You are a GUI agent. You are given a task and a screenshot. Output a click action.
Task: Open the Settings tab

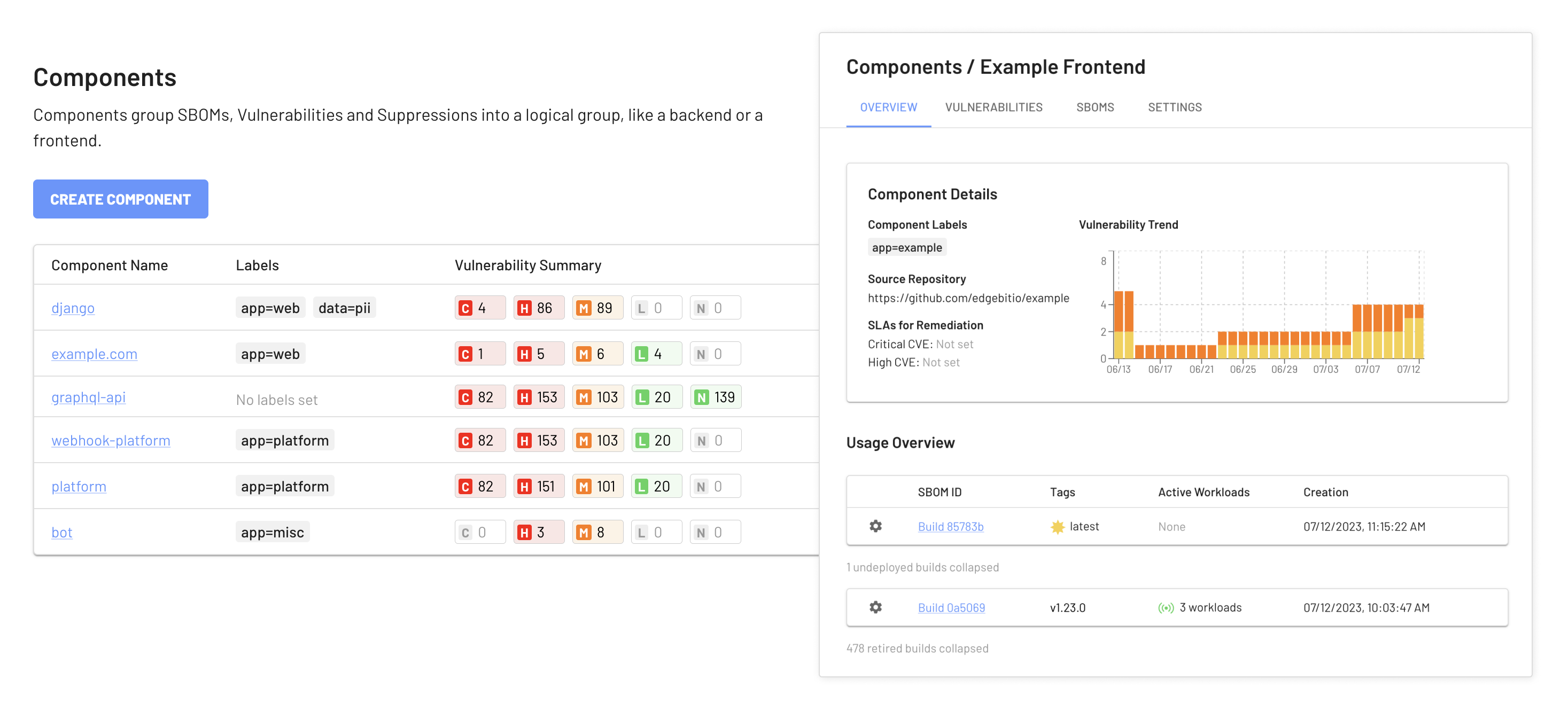click(1174, 108)
